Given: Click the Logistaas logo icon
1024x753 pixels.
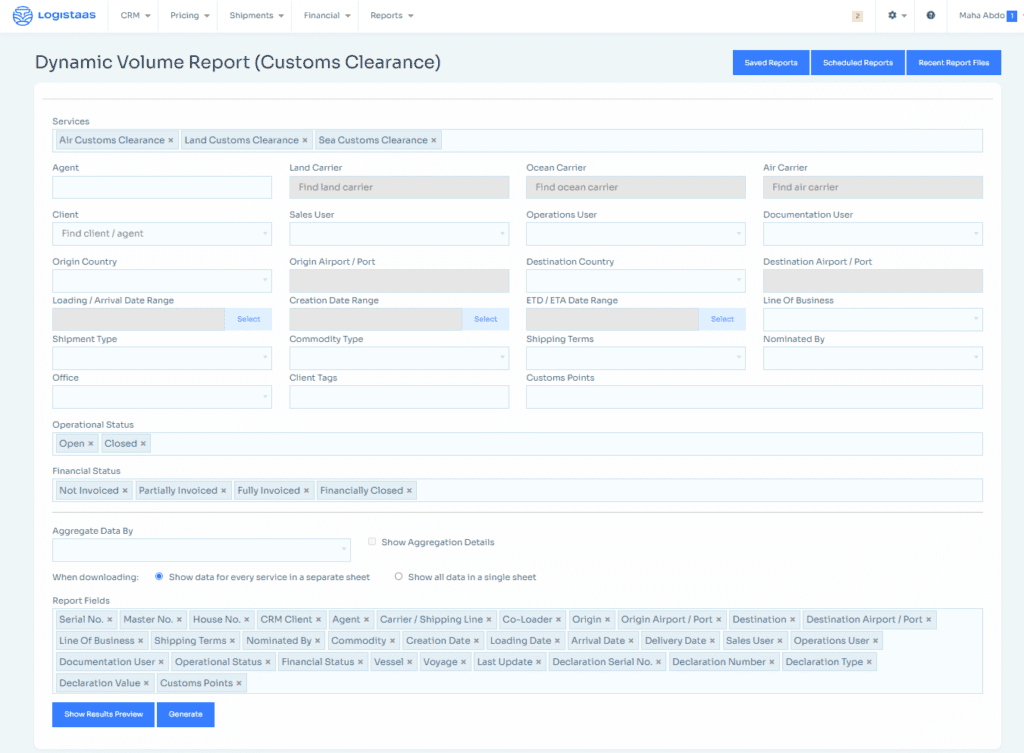Looking at the screenshot, I should [22, 16].
